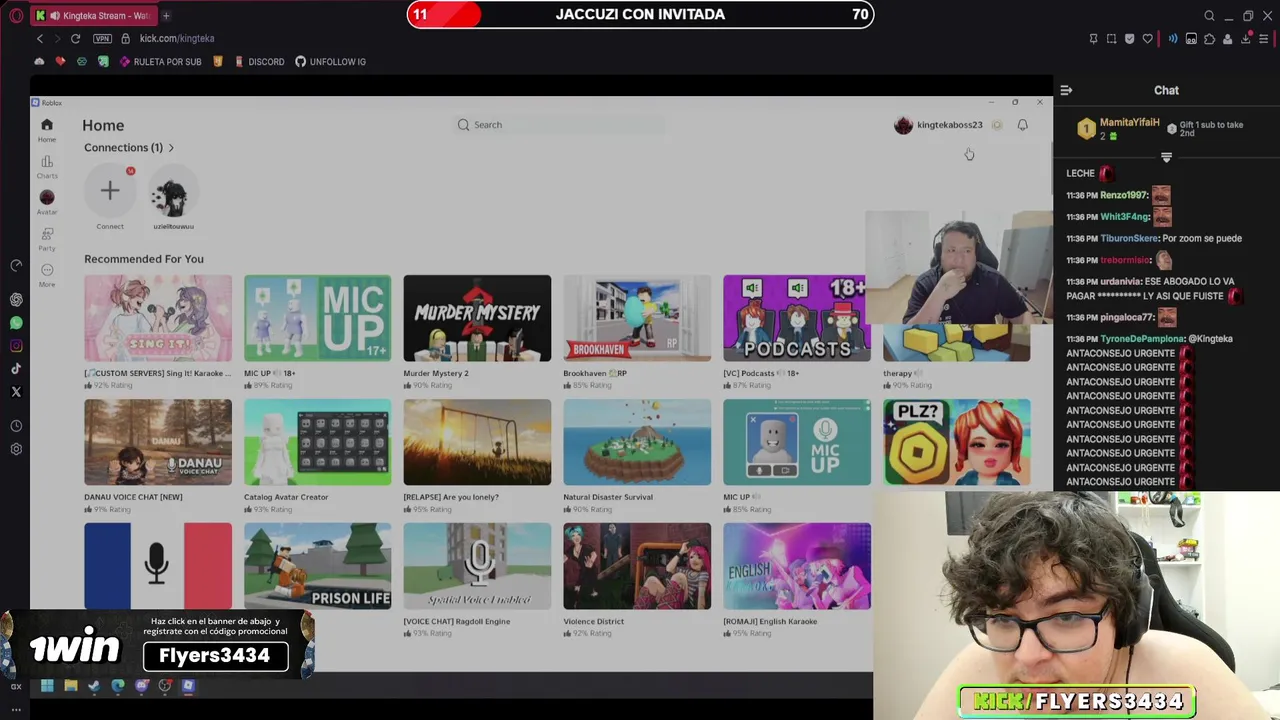This screenshot has height=720, width=1280.
Task: Open the Violence District game tile
Action: (637, 566)
